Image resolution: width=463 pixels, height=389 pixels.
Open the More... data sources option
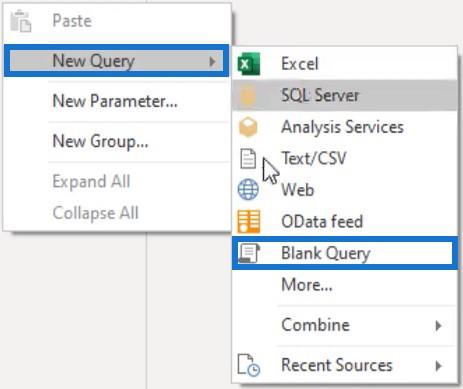[x=307, y=285]
